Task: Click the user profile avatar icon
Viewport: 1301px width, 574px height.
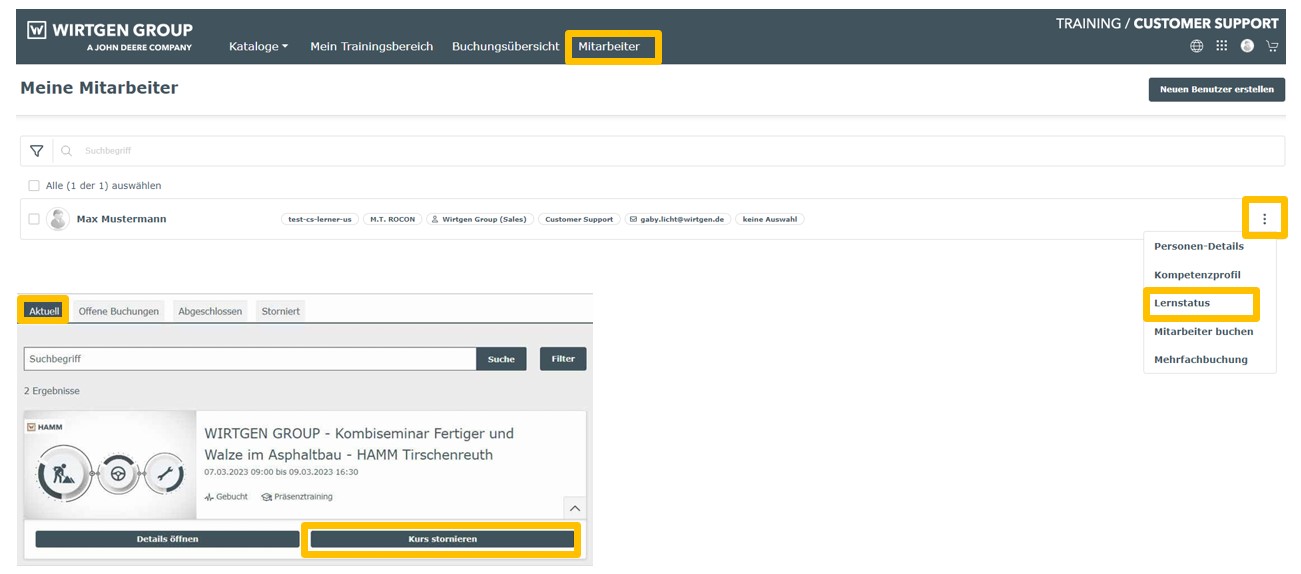Action: (x=1247, y=46)
